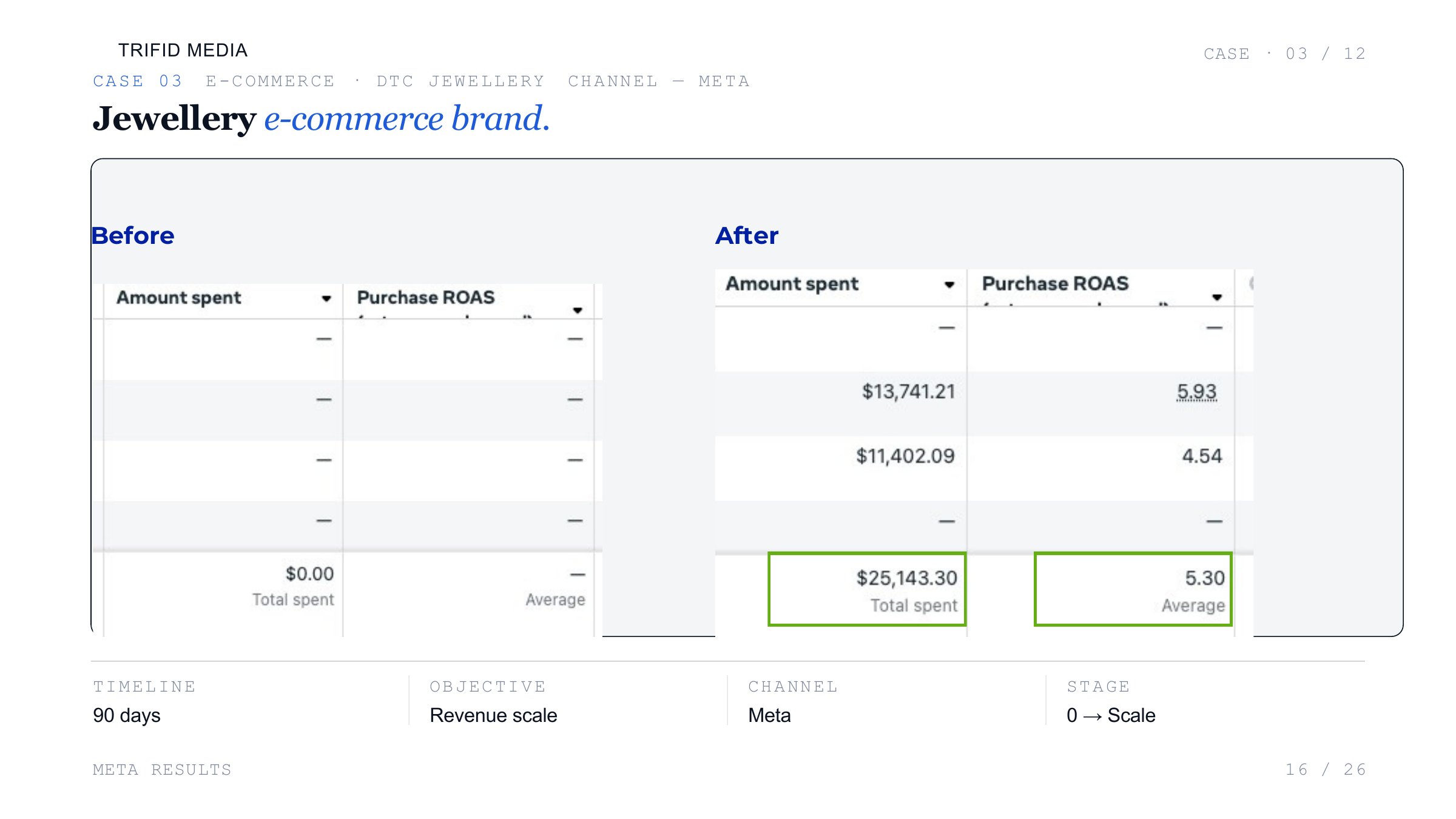Click Total spent label under $25,143.30
This screenshot has width=1456, height=819.
914,605
